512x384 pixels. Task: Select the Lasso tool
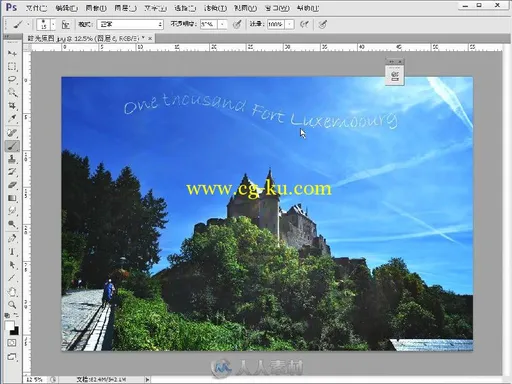[12, 79]
